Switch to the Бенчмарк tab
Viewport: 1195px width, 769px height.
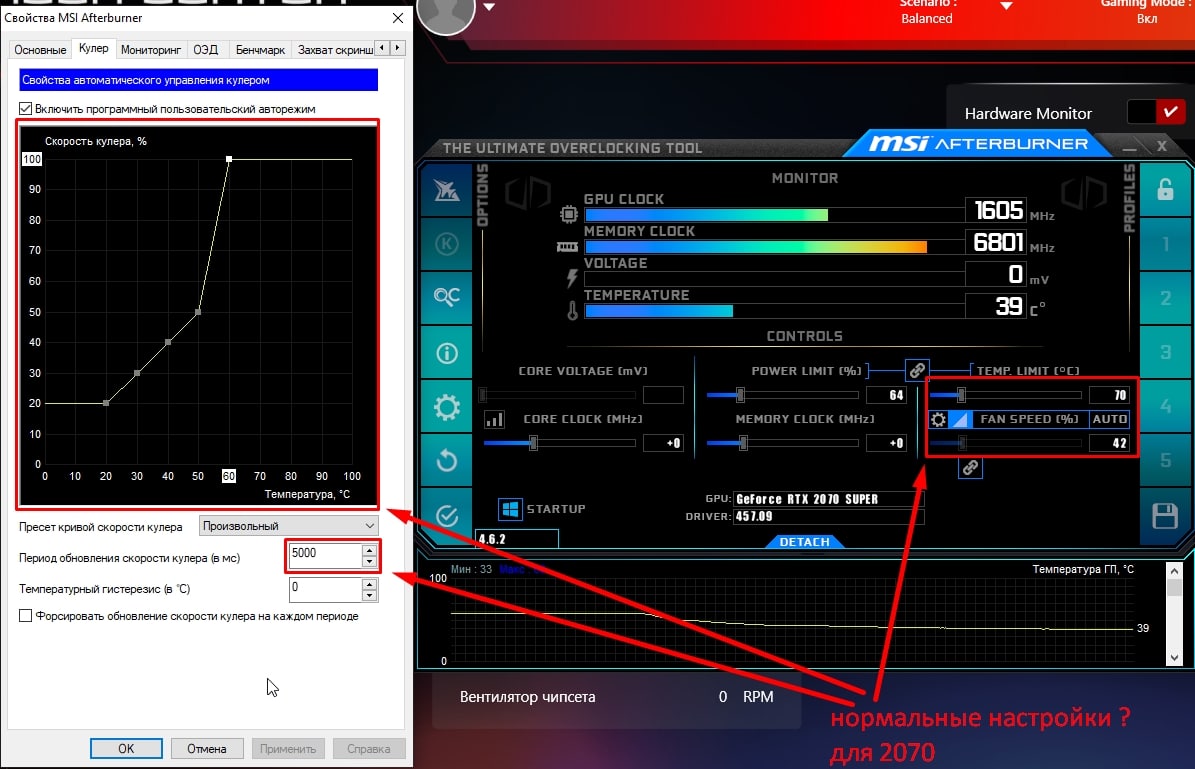260,50
